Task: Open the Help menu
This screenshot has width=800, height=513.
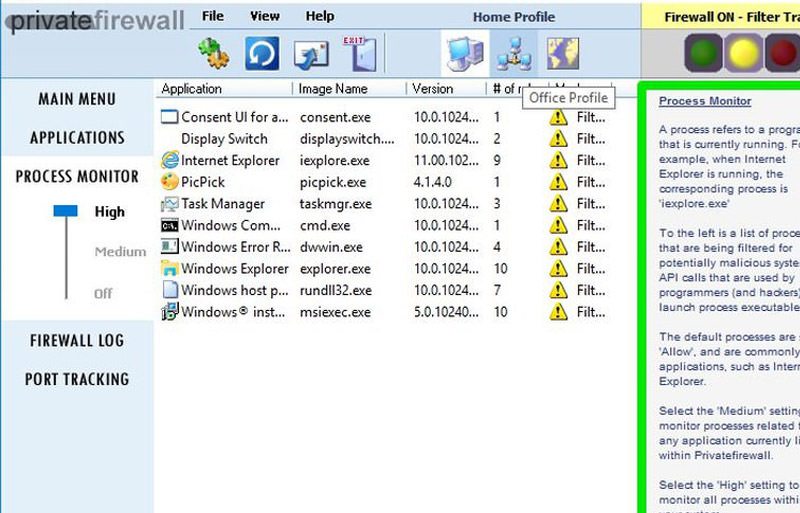Action: (320, 16)
